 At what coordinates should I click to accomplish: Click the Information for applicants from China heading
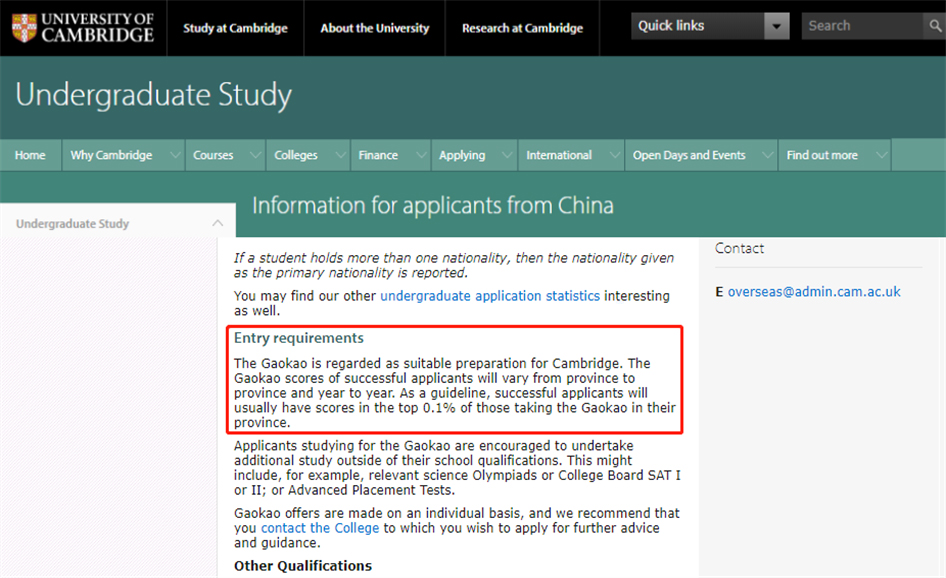pyautogui.click(x=433, y=206)
